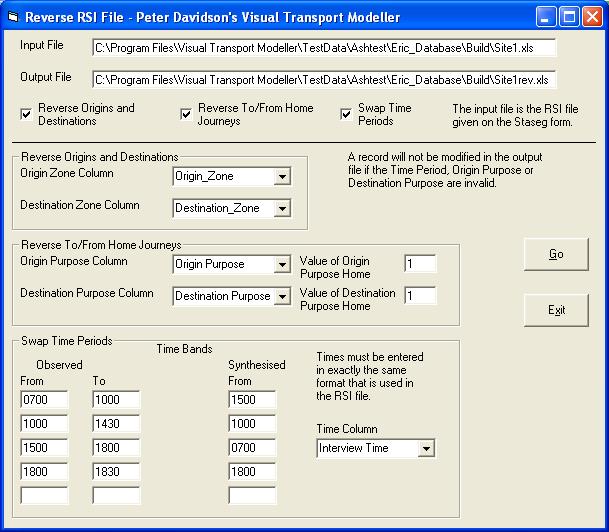Click the Synthesised From field containing 1800

(252, 472)
